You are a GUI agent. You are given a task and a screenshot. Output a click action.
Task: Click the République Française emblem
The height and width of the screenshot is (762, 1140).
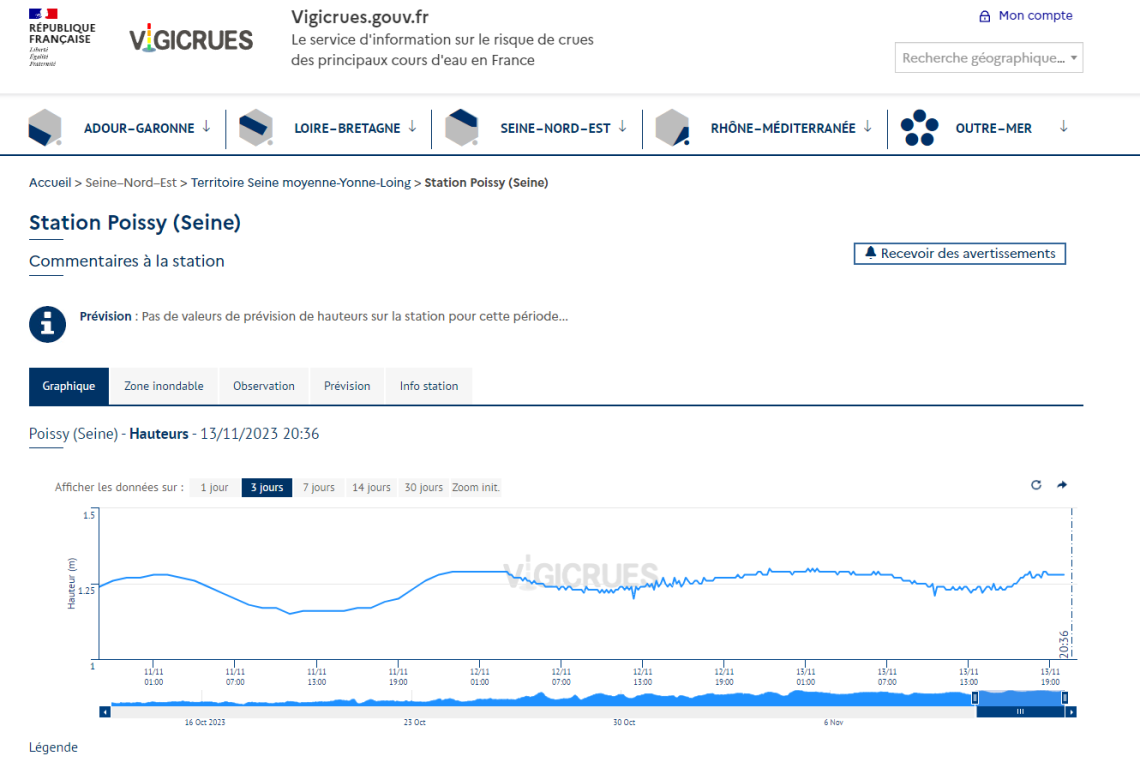[62, 37]
